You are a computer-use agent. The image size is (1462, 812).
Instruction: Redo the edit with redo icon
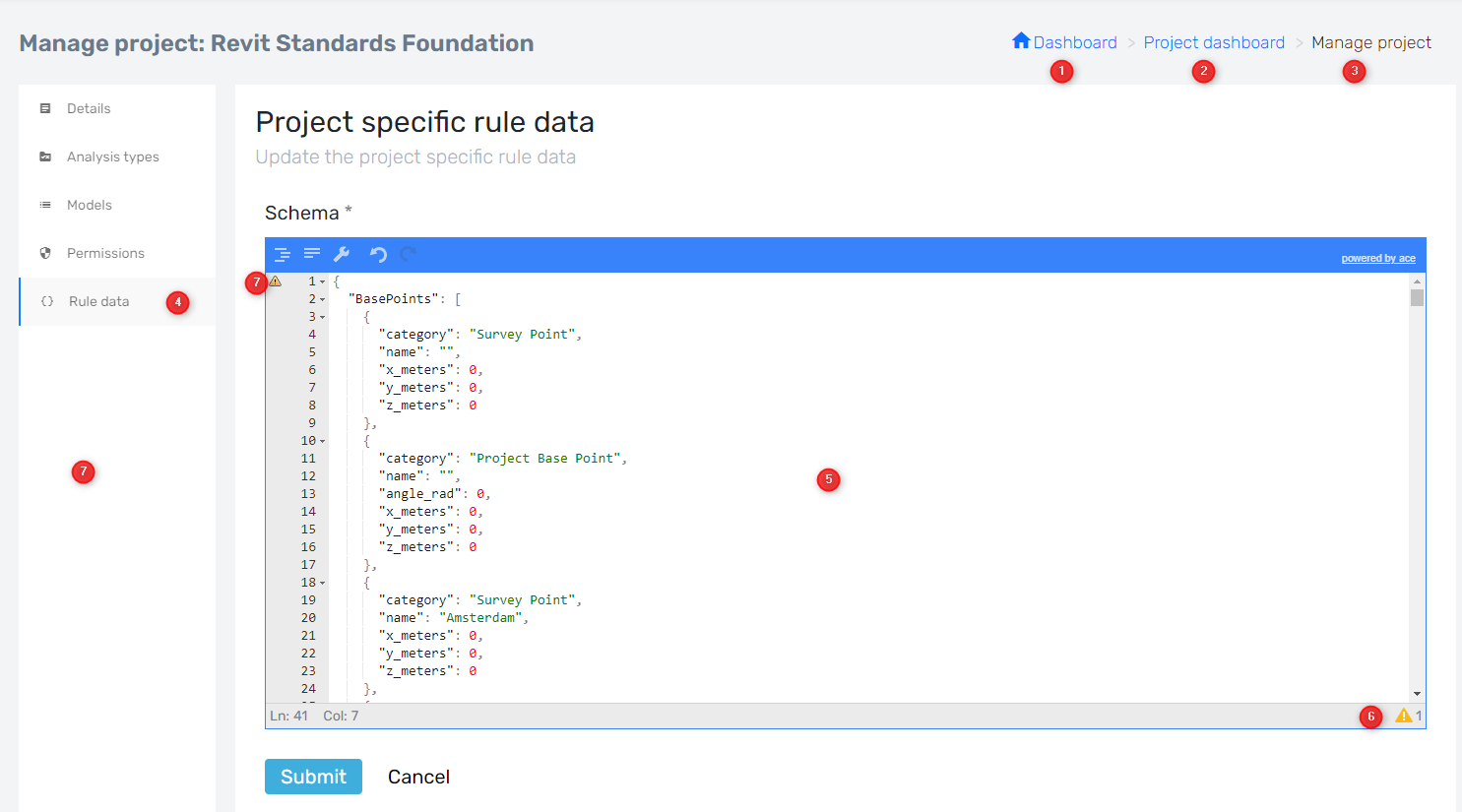(408, 254)
